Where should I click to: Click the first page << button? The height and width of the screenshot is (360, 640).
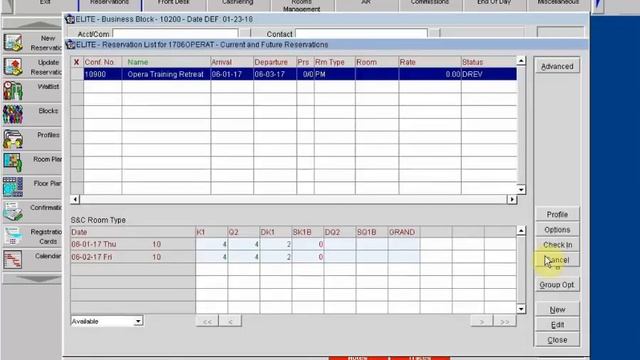(x=207, y=321)
